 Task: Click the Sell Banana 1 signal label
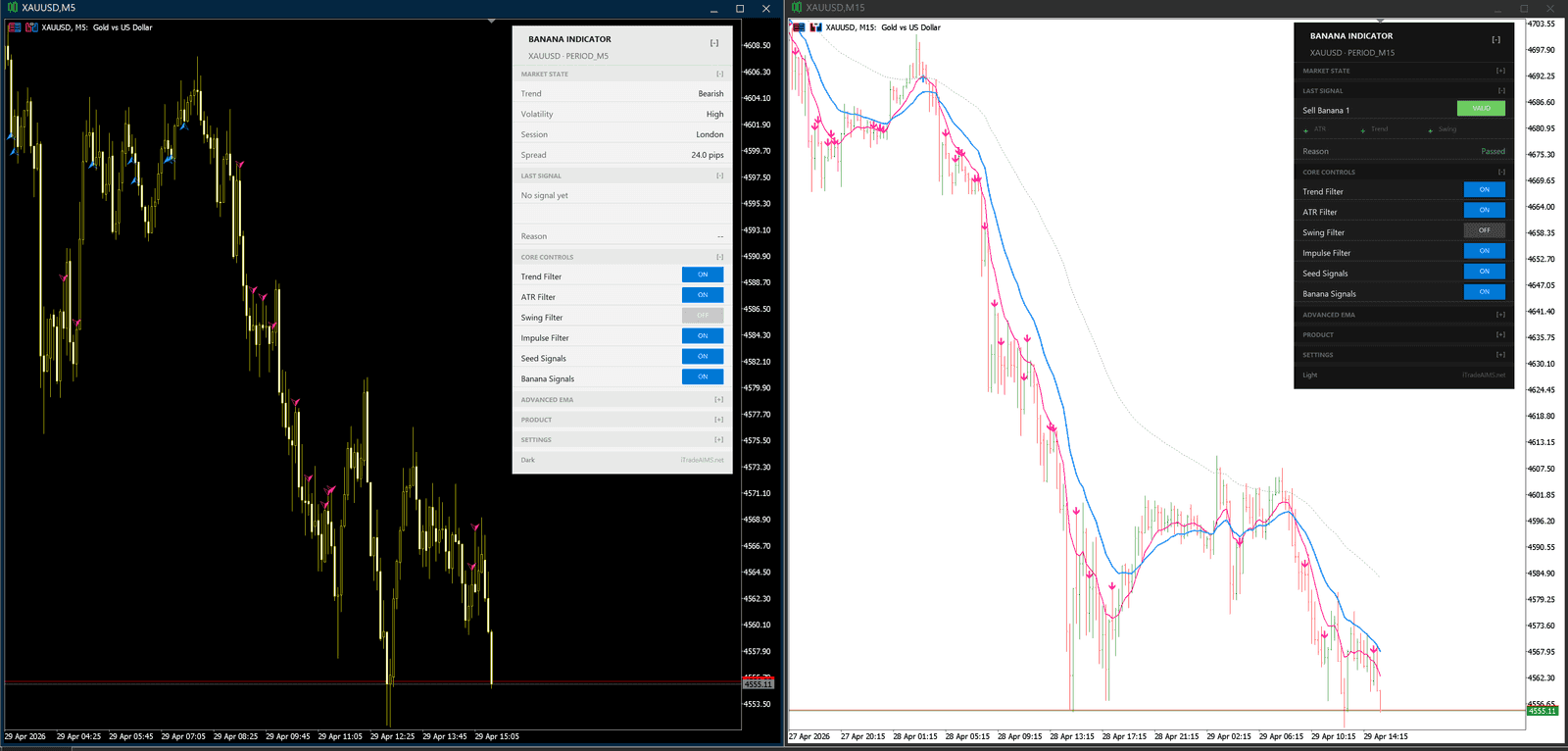[x=1326, y=110]
